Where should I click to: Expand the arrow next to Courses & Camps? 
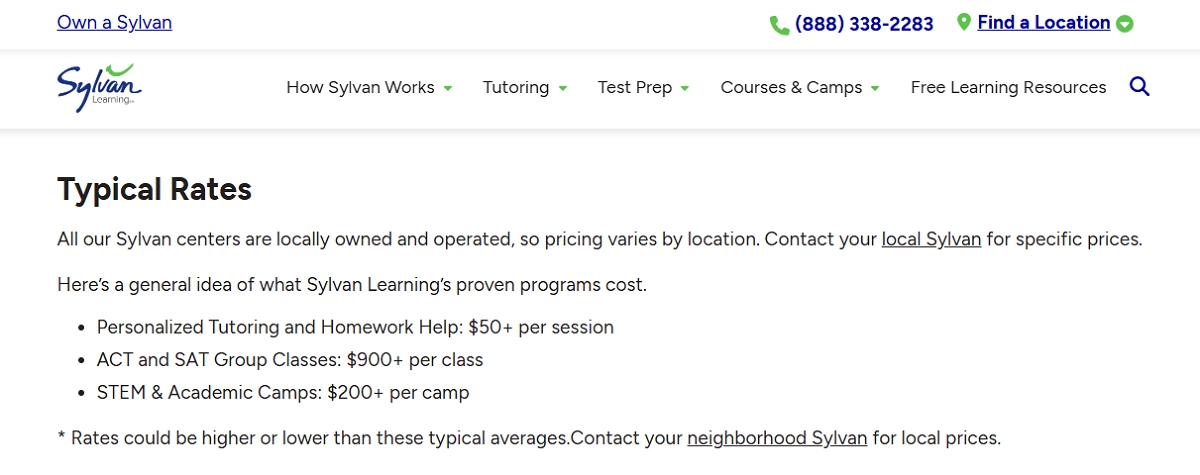[875, 88]
